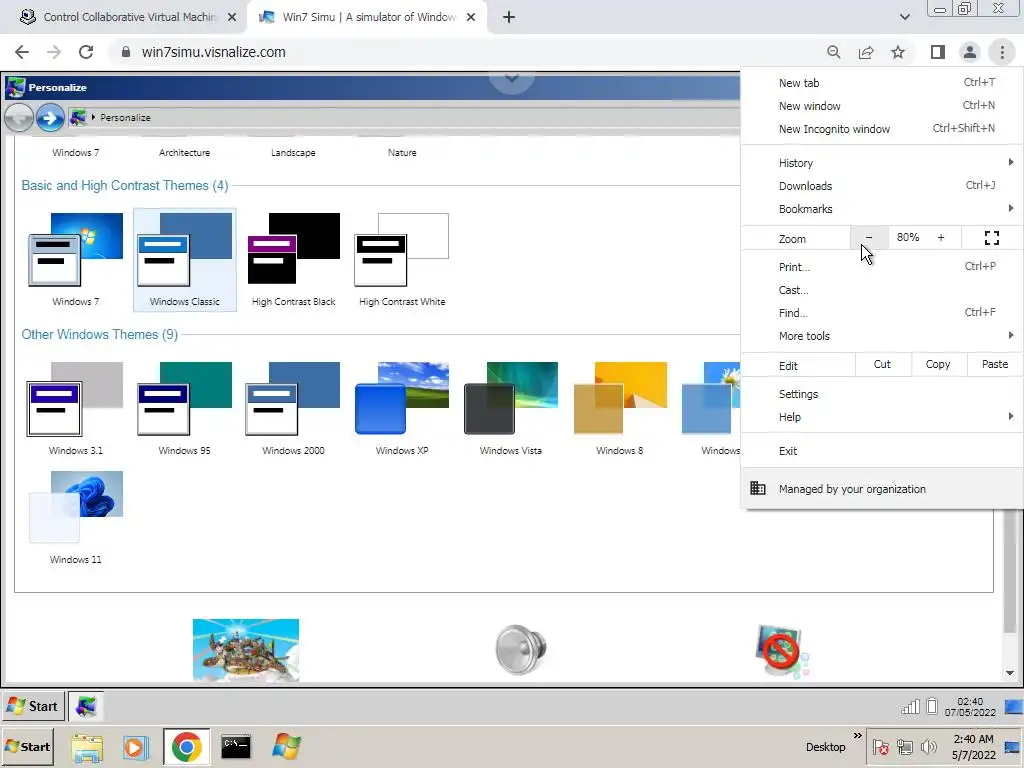Click the Personalize back arrow button
The image size is (1024, 768).
(x=19, y=118)
